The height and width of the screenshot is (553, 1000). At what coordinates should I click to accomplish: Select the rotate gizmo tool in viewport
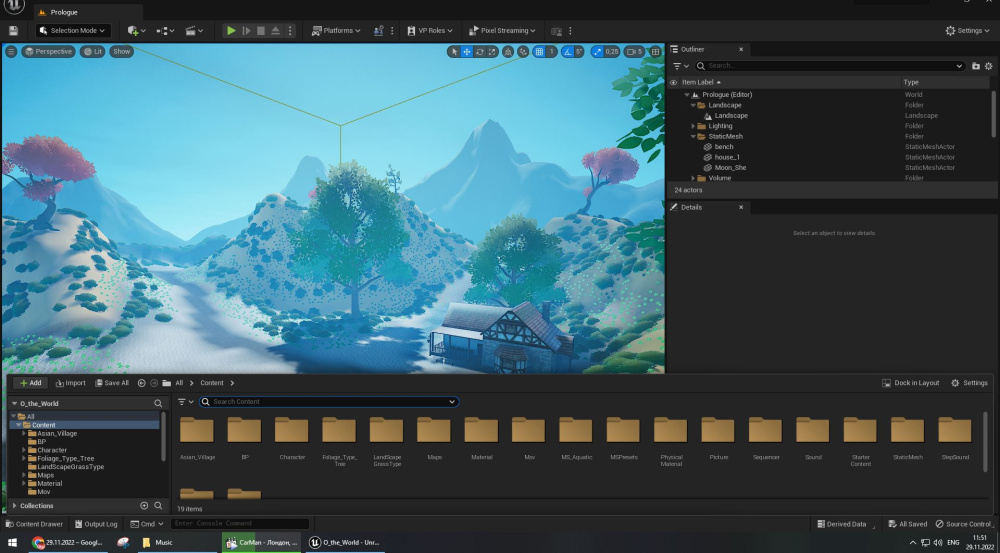(480, 51)
